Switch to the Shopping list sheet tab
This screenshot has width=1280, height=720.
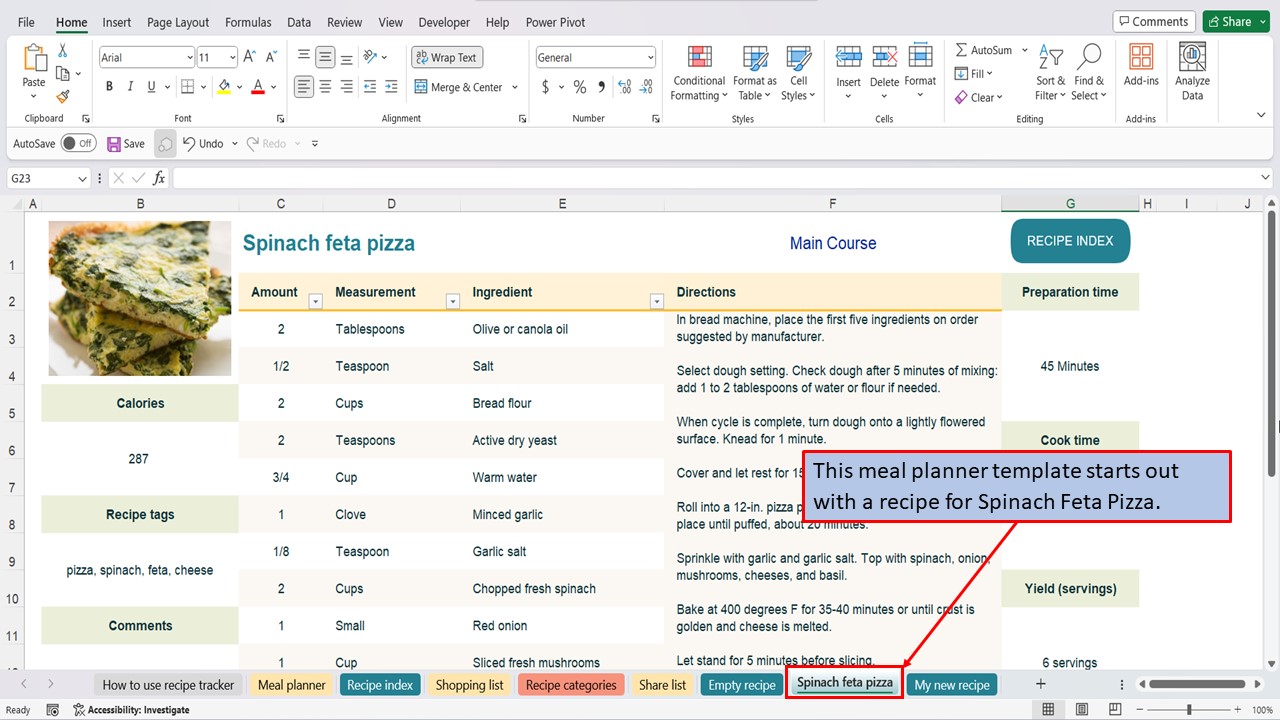coord(468,684)
